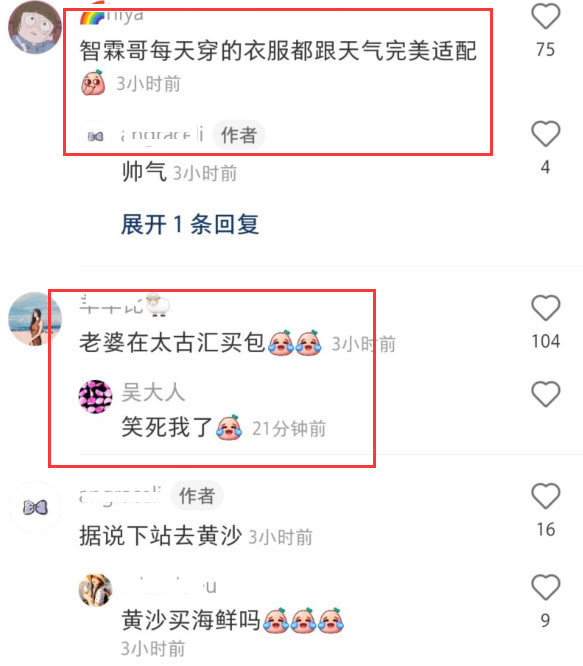Tap the reply text 黄沙买海鲜吗
This screenshot has width=583, height=666.
(x=191, y=620)
